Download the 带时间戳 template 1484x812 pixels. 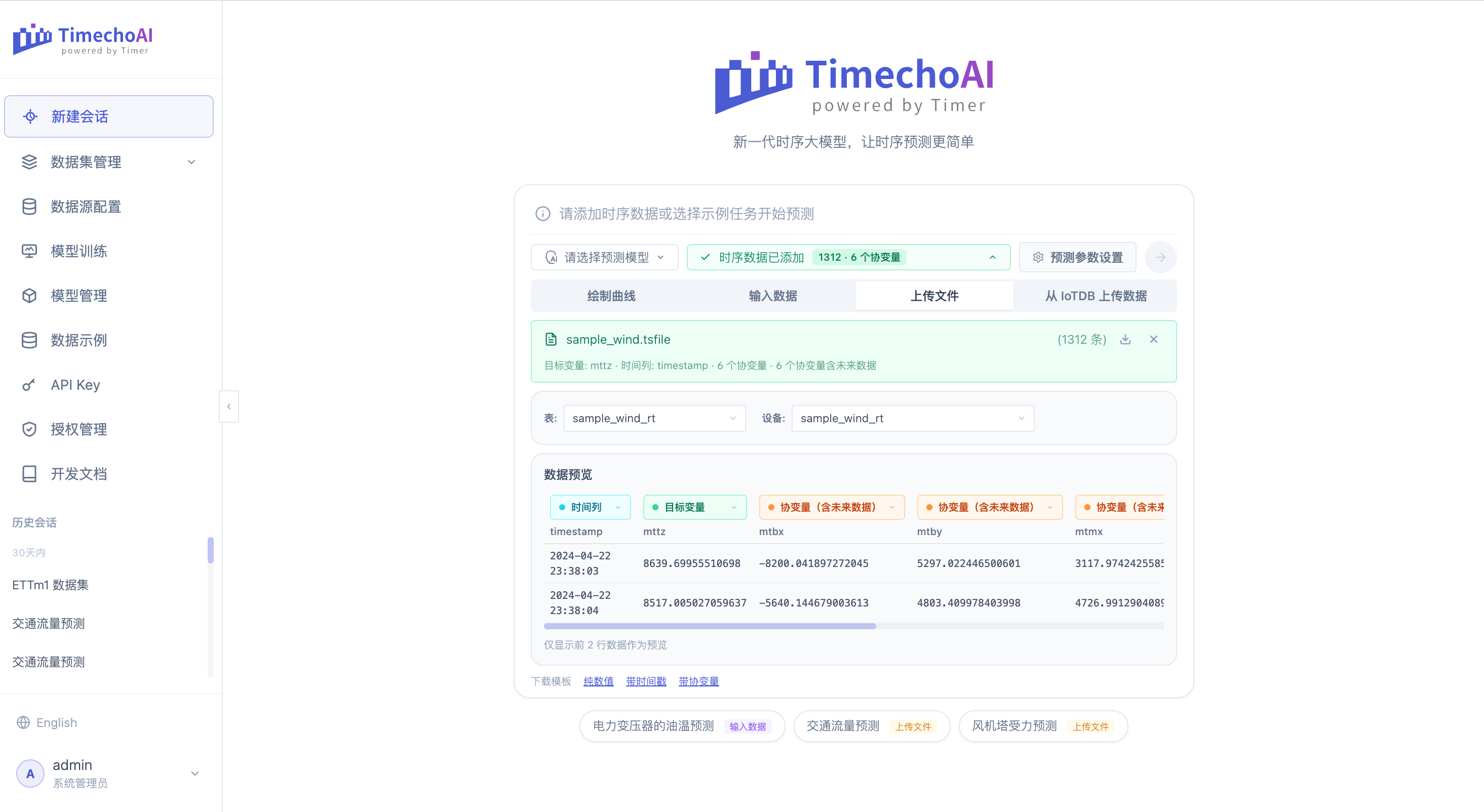645,681
